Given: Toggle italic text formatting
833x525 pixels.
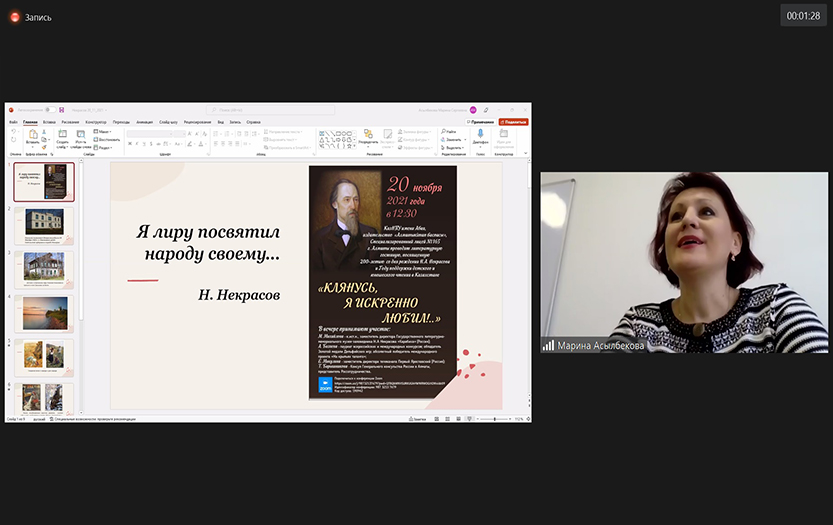Looking at the screenshot, I should [137, 143].
